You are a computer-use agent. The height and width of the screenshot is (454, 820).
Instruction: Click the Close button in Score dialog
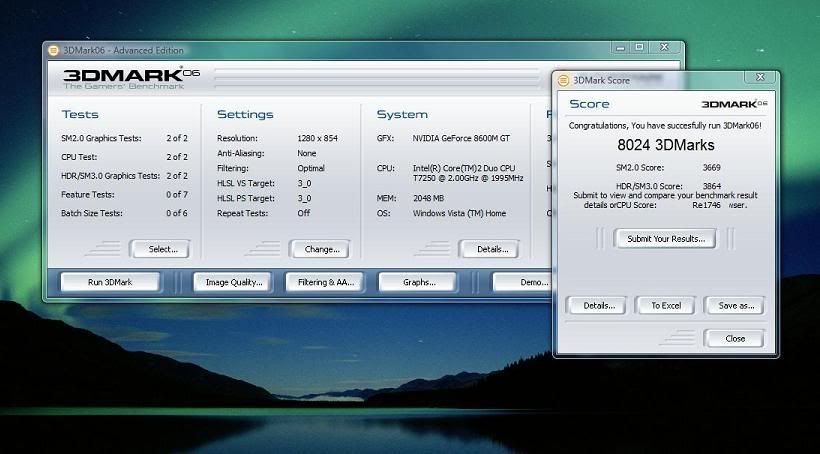click(734, 338)
